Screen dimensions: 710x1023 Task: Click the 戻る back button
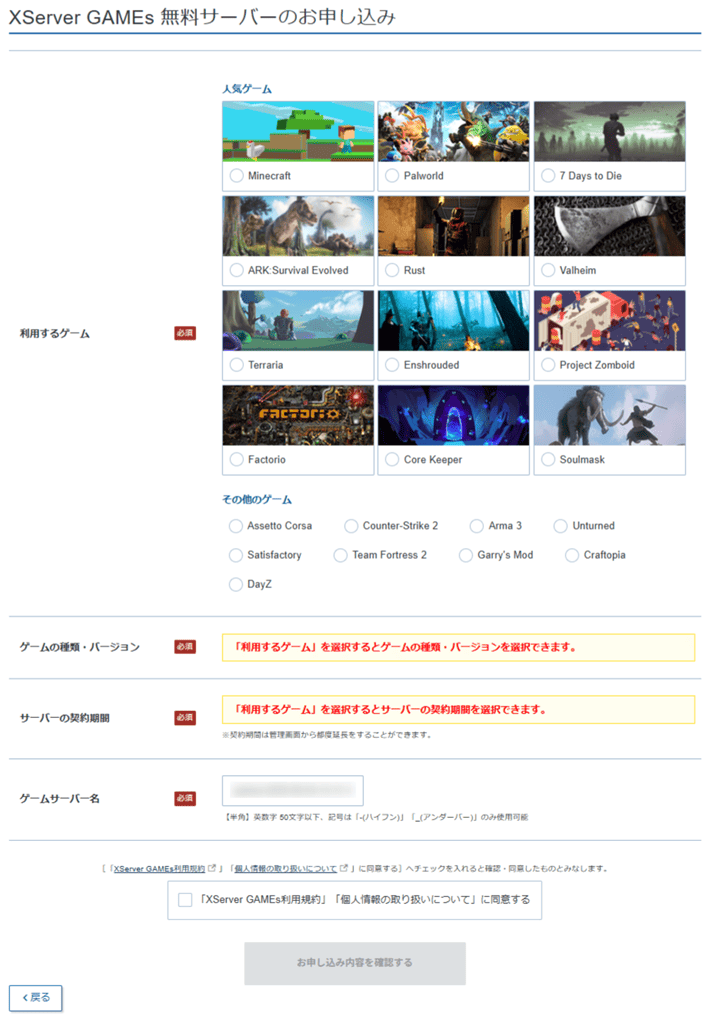[x=36, y=998]
